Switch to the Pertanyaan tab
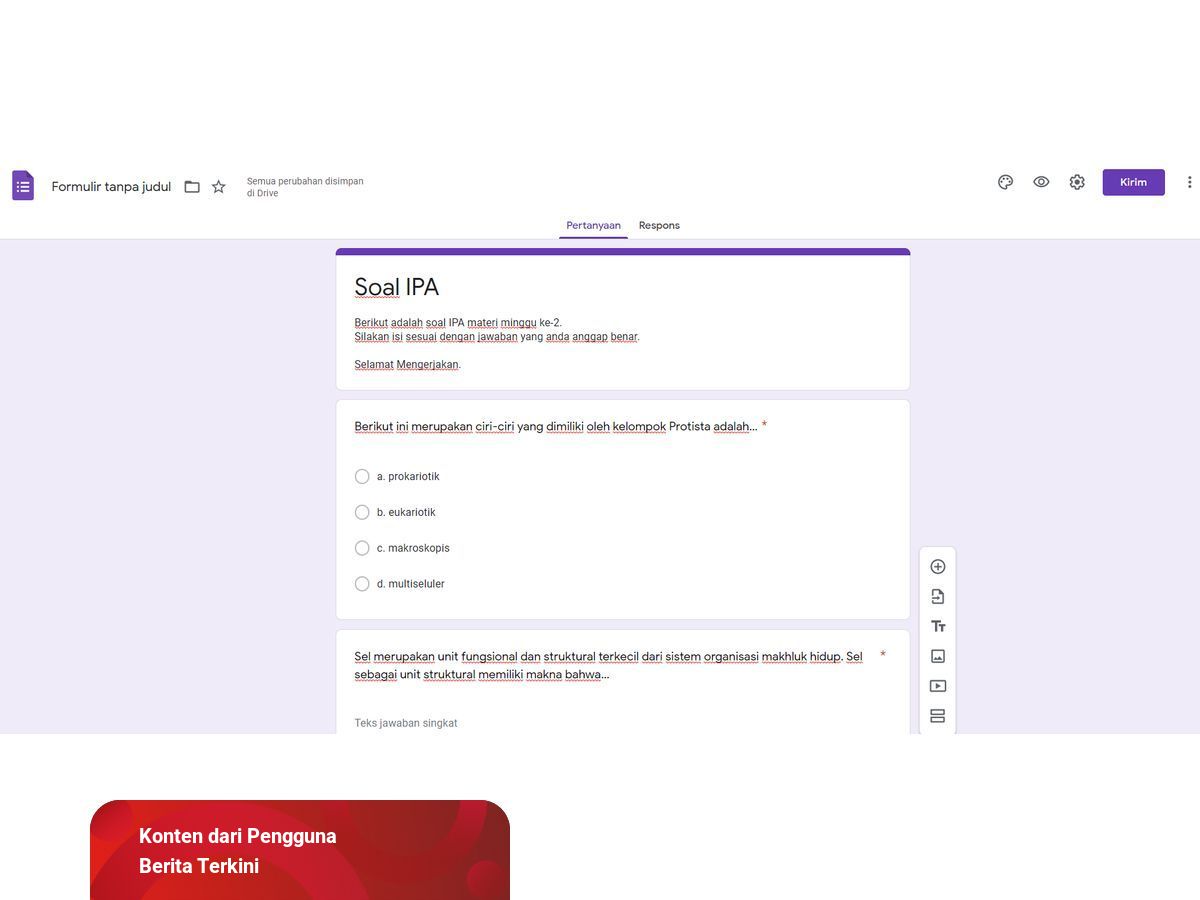The image size is (1200, 900). 593,226
